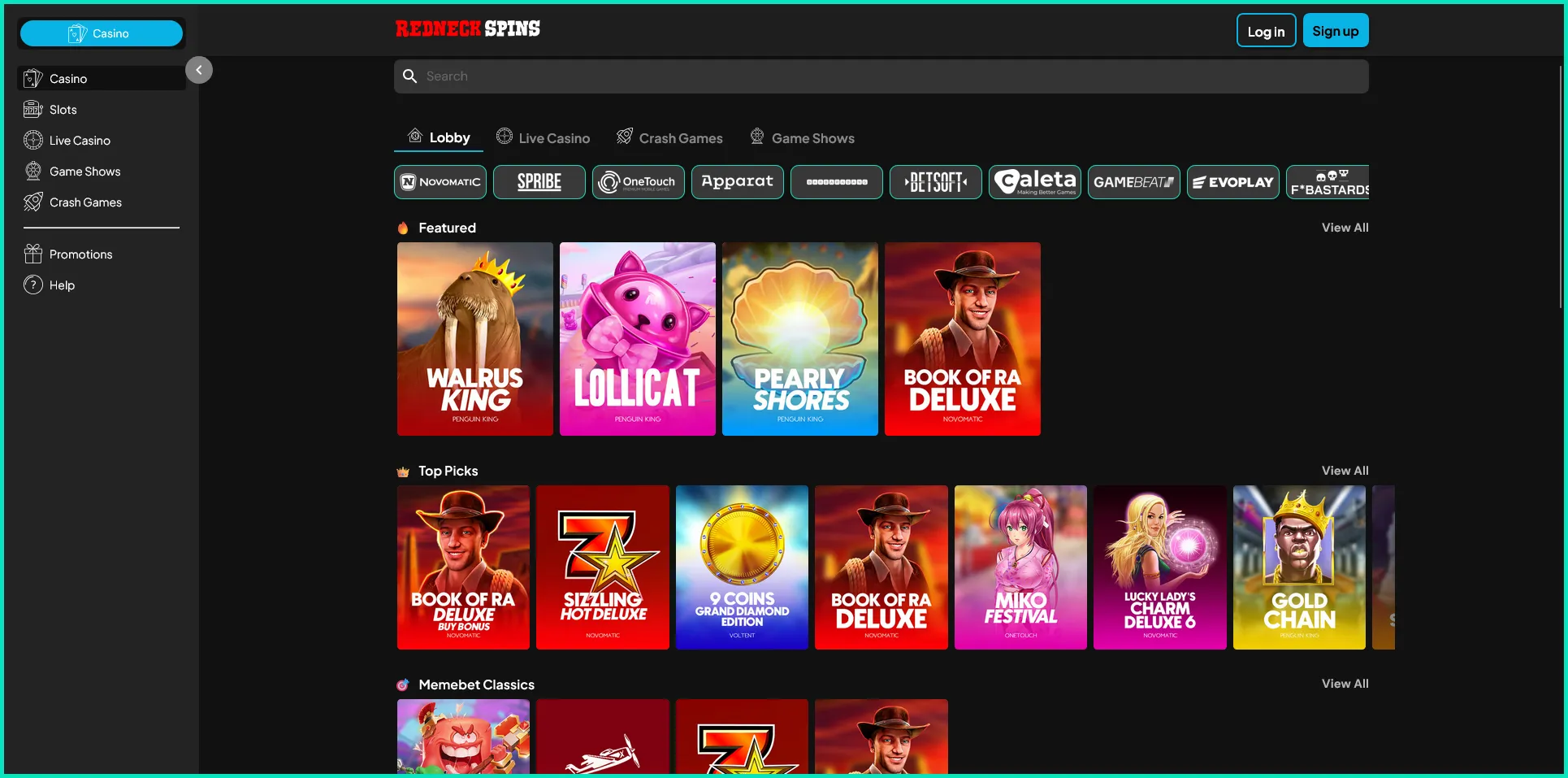This screenshot has width=1568, height=778.
Task: Filter by F*Bastards provider
Action: point(1328,182)
